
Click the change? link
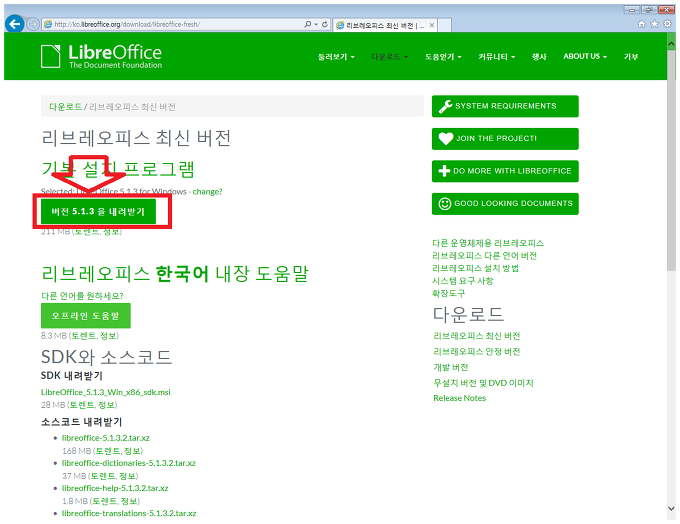(207, 192)
